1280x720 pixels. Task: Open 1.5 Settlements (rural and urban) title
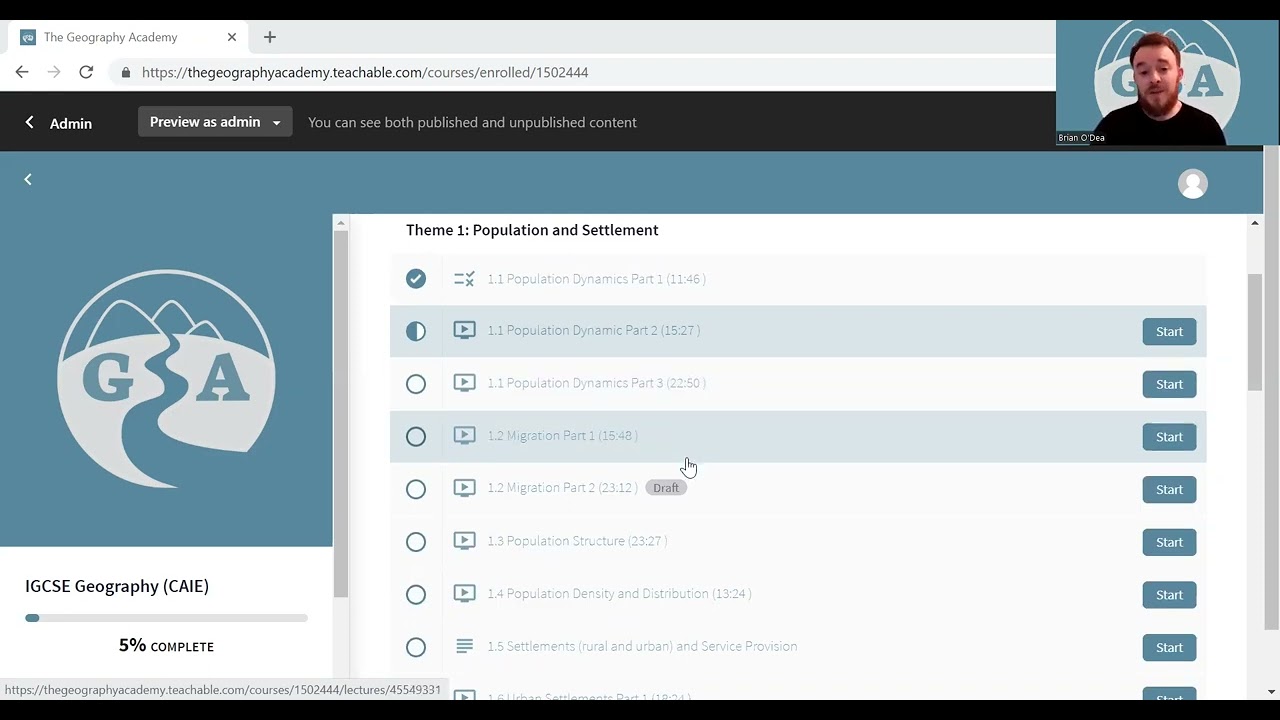pyautogui.click(x=642, y=646)
